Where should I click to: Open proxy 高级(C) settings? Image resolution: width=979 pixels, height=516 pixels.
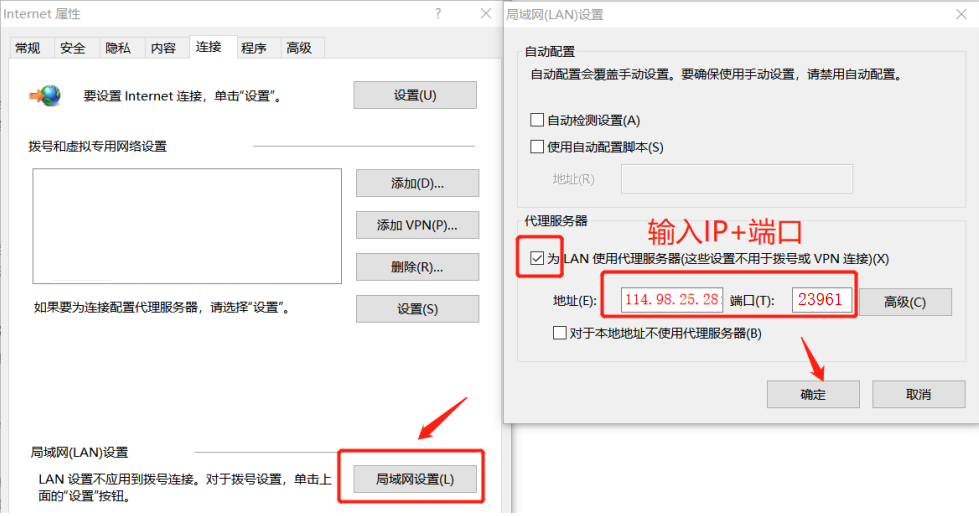pos(905,302)
